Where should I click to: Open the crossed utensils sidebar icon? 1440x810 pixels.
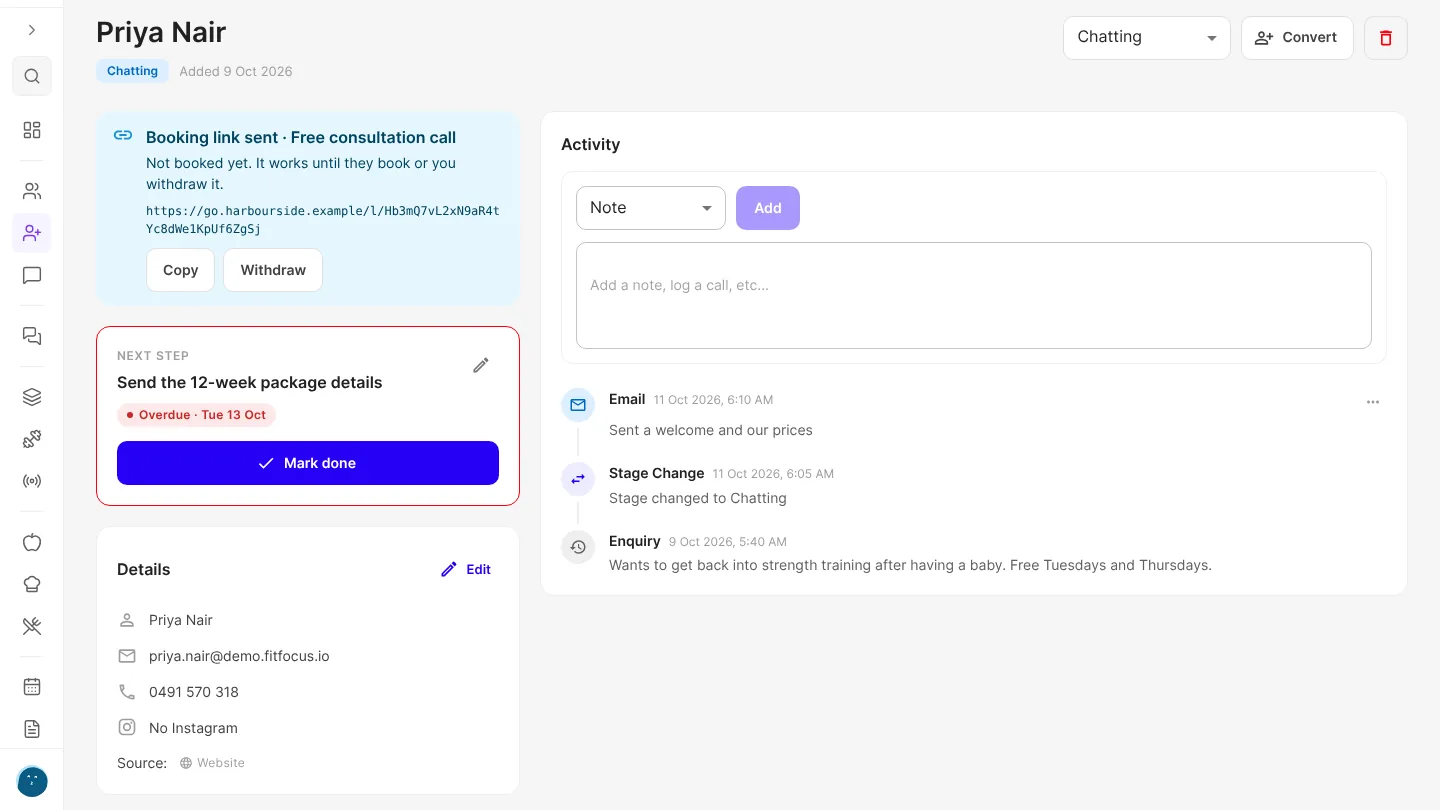pos(32,626)
